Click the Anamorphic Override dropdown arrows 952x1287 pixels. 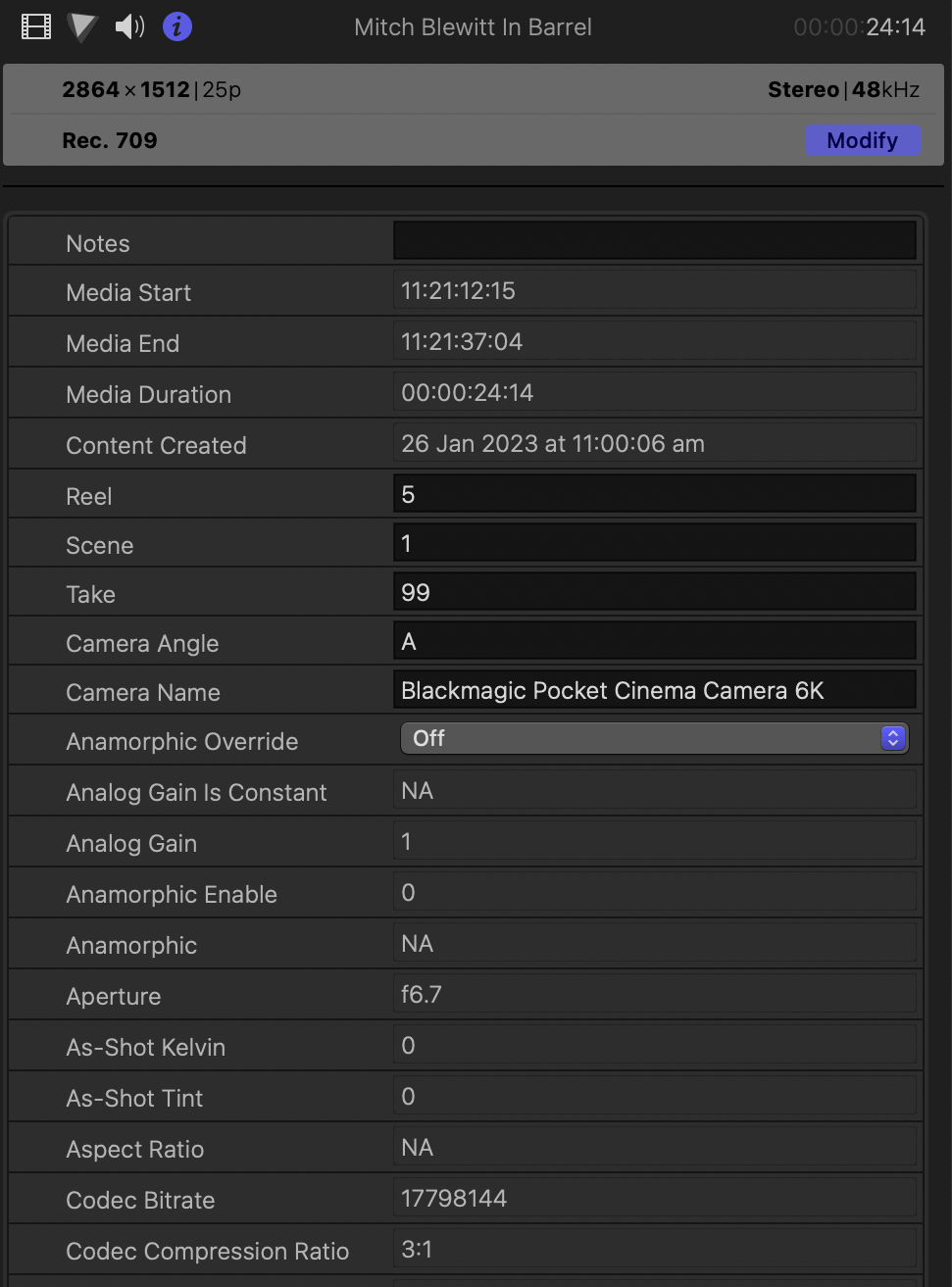tap(892, 738)
